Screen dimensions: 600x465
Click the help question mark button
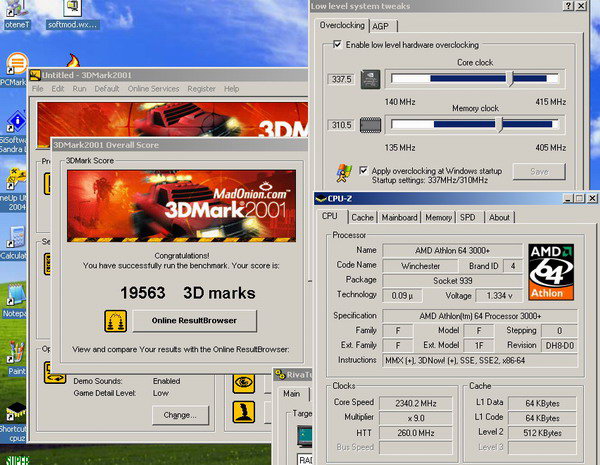569,6
